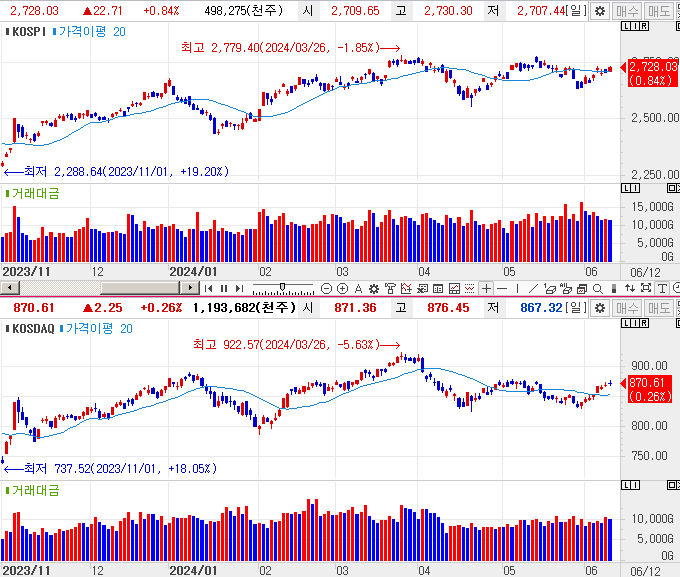680x577 pixels.
Task: Toggle the T text tool icon
Action: tap(662, 288)
